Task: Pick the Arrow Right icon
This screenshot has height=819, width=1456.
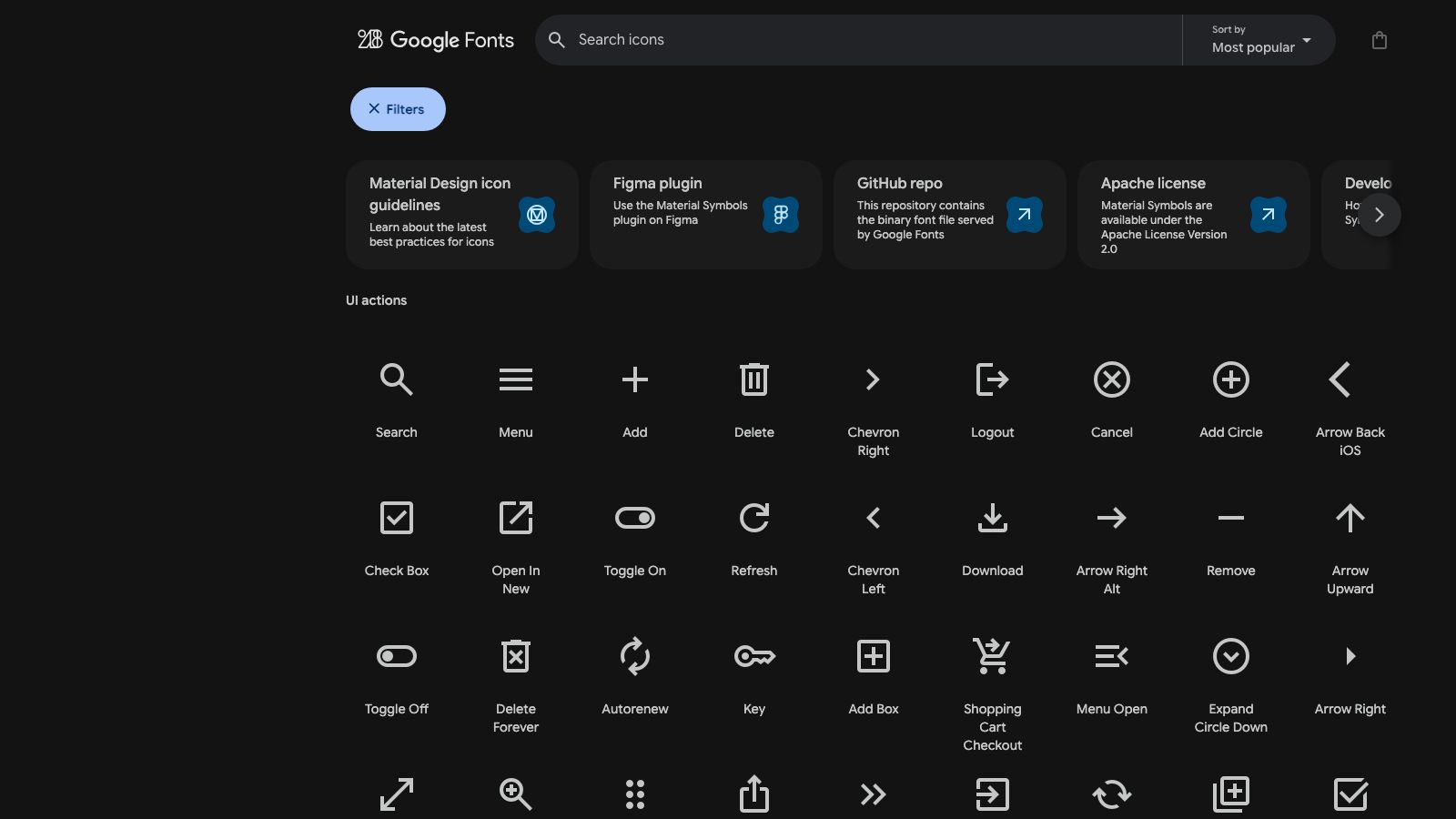Action: [x=1350, y=656]
